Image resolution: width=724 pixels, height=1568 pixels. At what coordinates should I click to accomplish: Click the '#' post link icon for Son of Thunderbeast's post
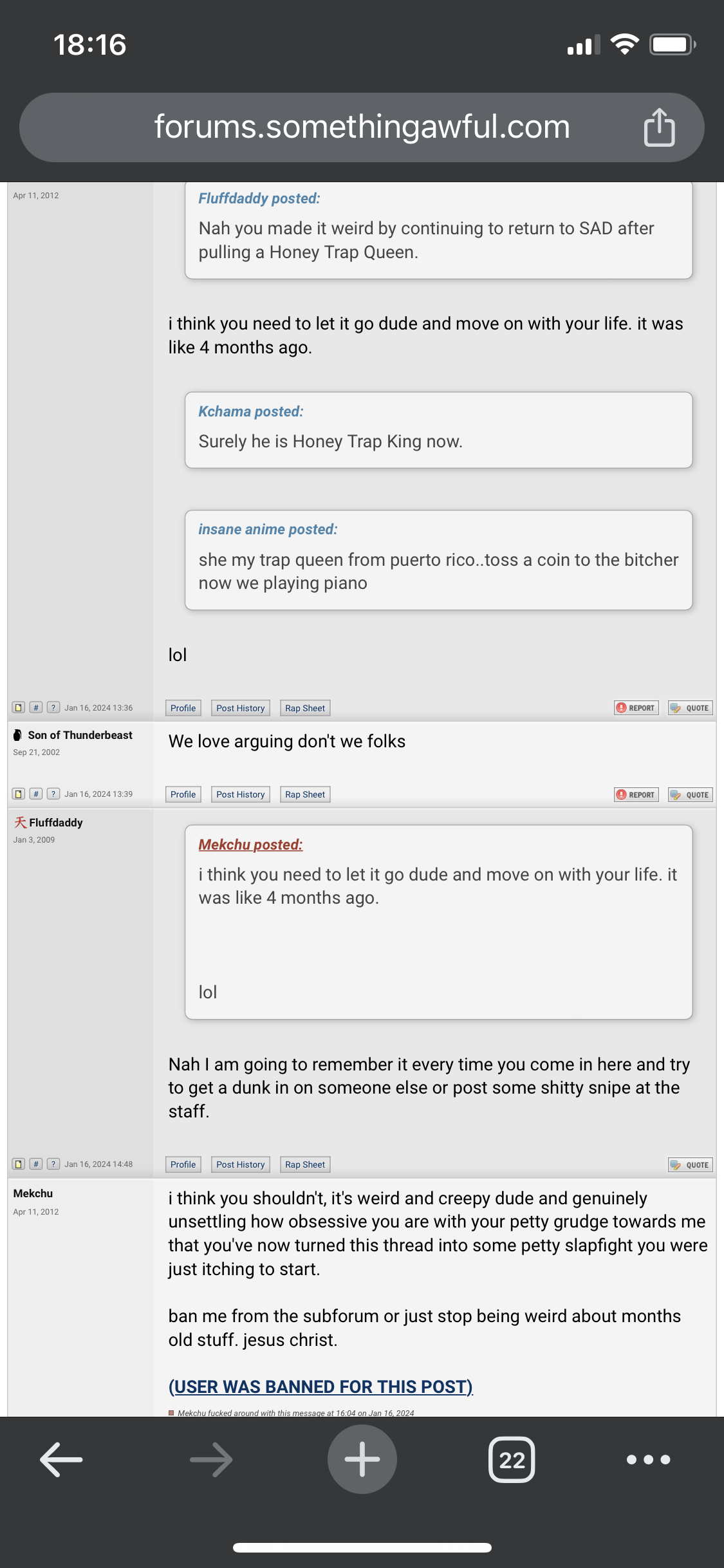36,794
